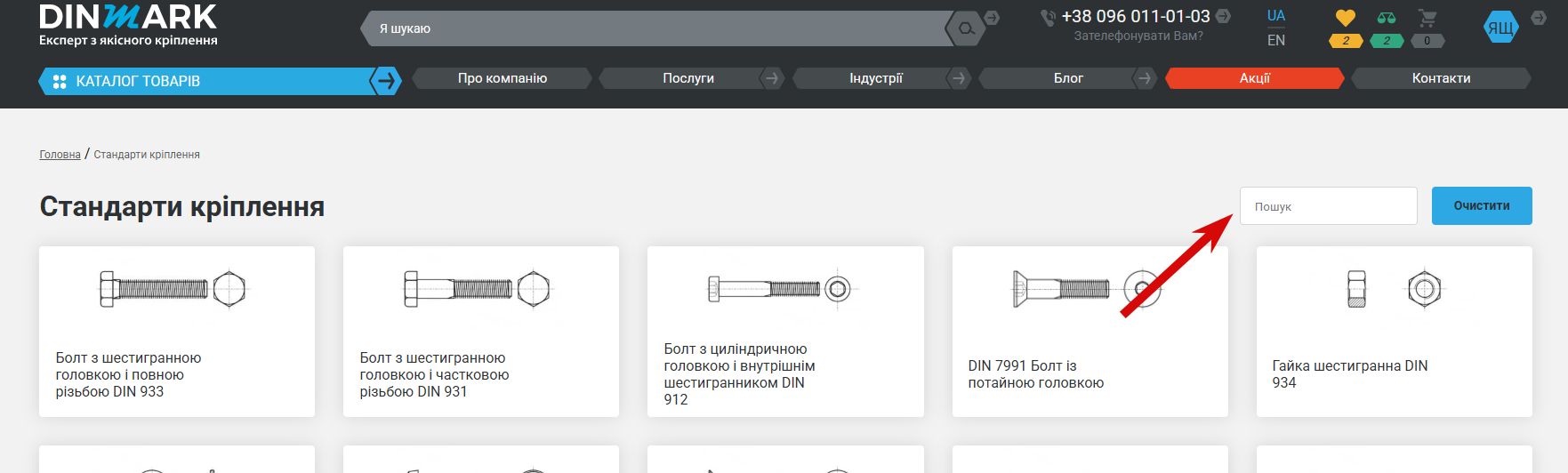Viewport: 1568px width, 473px height.
Task: Expand the Індустрії submenu arrow
Action: click(958, 78)
